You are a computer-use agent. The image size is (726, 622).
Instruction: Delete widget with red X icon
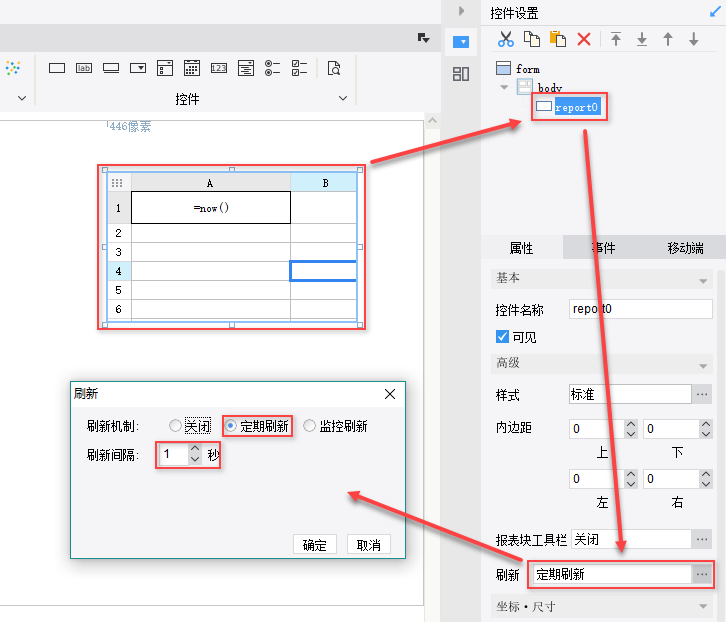[x=584, y=39]
